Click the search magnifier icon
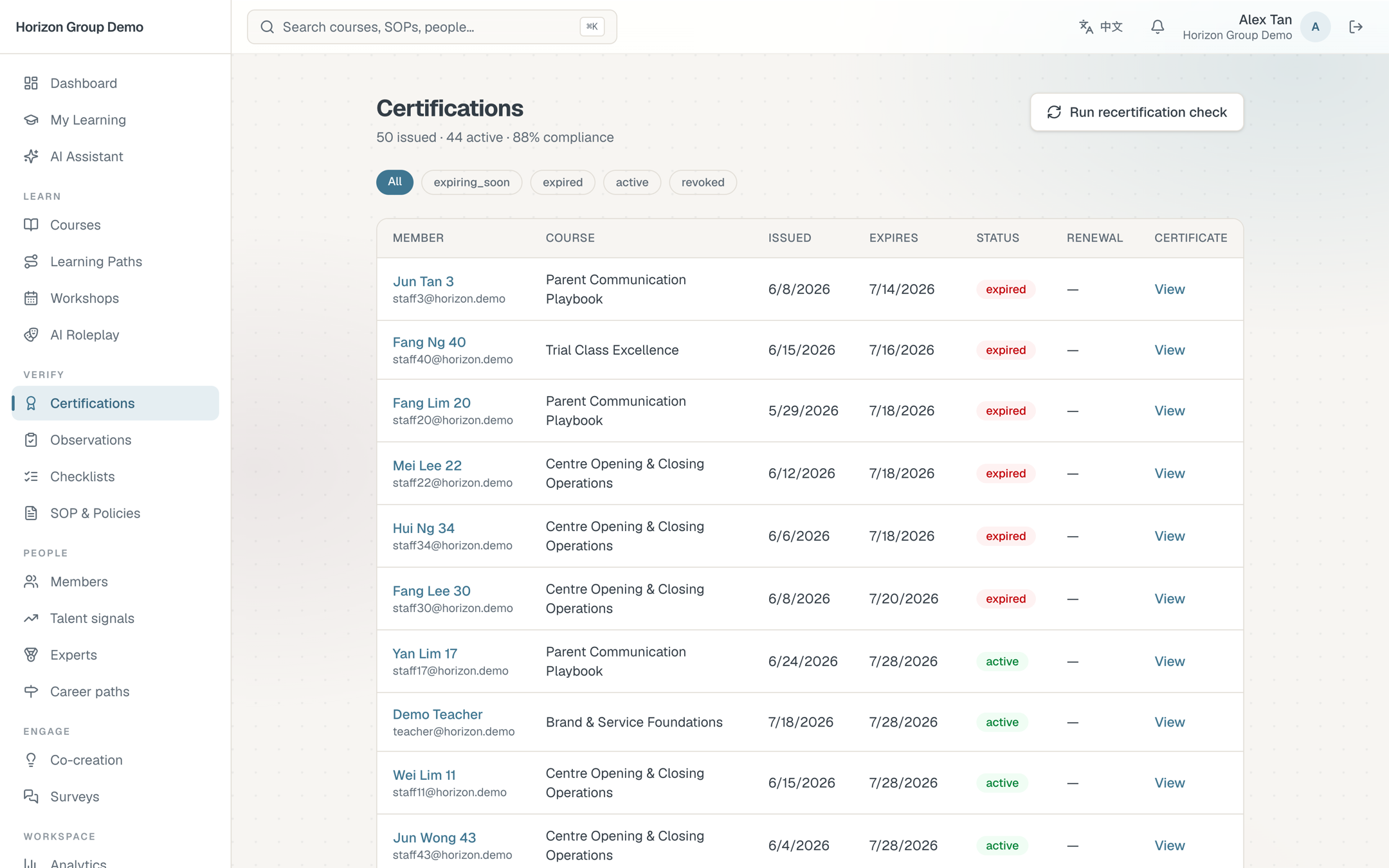The width and height of the screenshot is (1389, 868). tap(267, 27)
